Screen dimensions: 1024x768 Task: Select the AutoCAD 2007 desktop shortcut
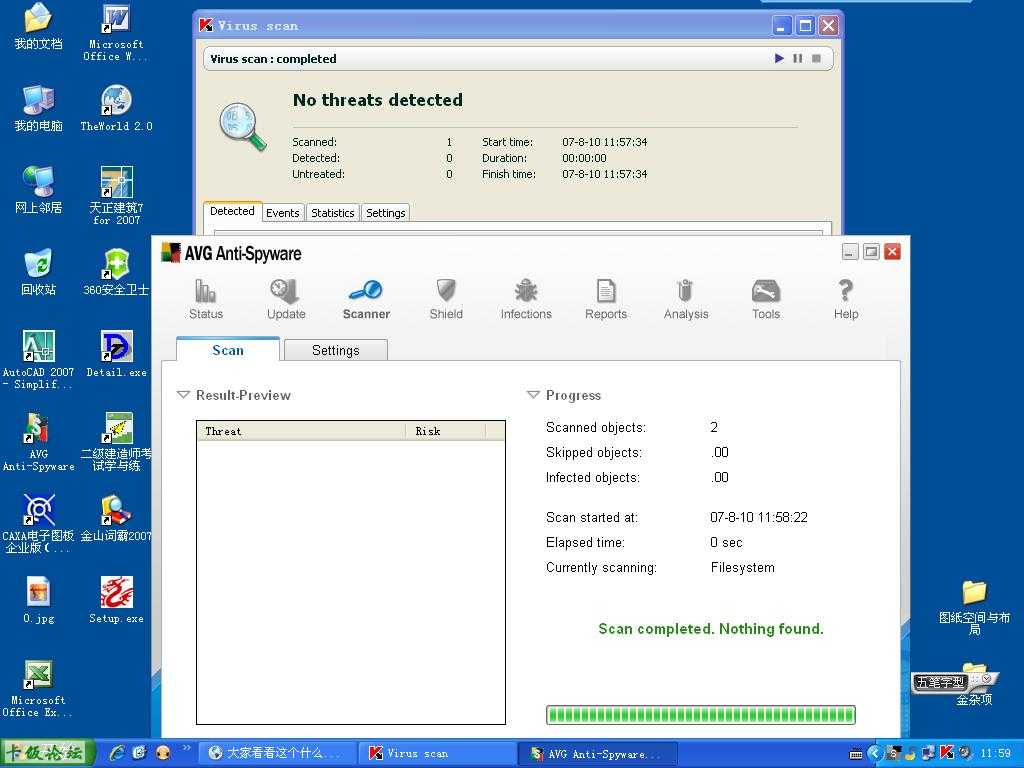pyautogui.click(x=38, y=360)
